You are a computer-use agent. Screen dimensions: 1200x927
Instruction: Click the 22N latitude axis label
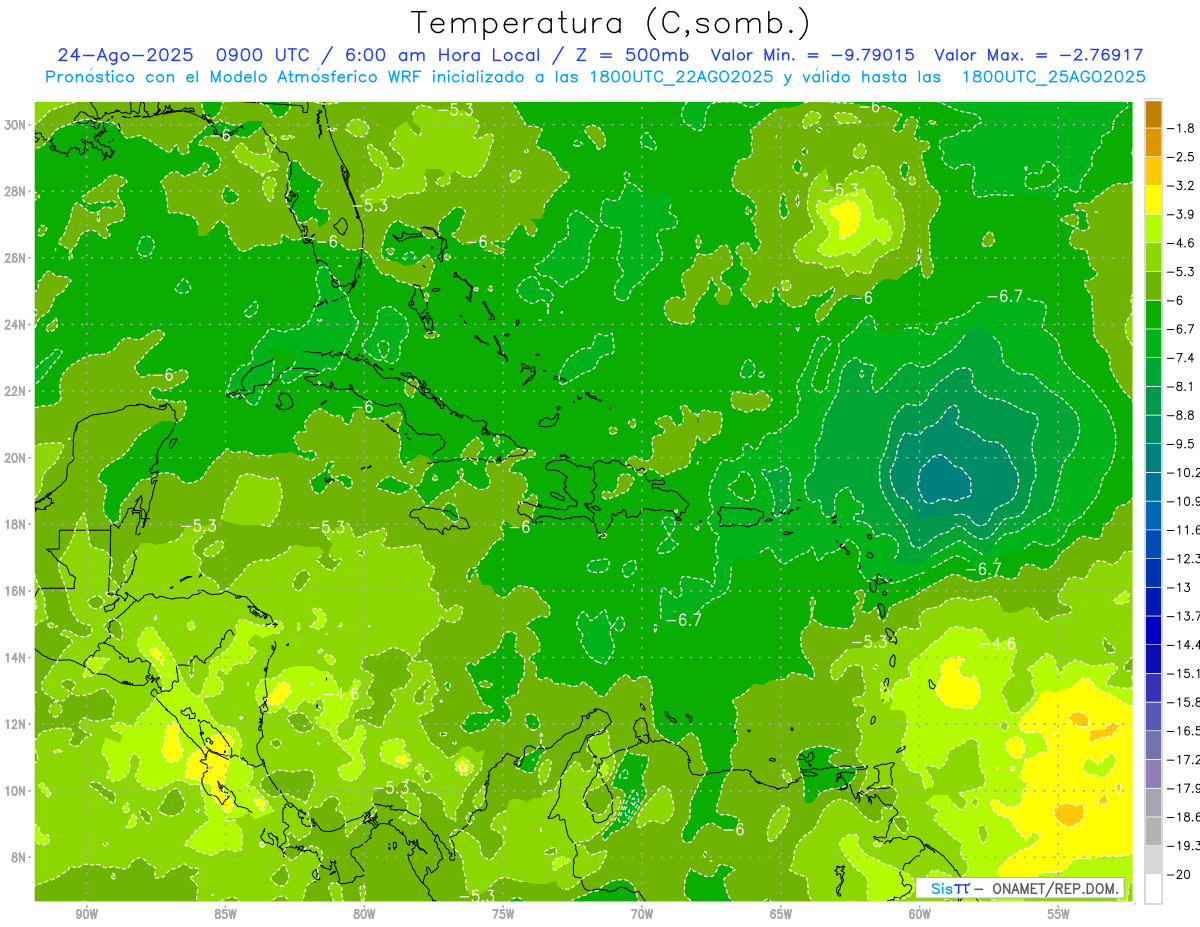[17, 391]
